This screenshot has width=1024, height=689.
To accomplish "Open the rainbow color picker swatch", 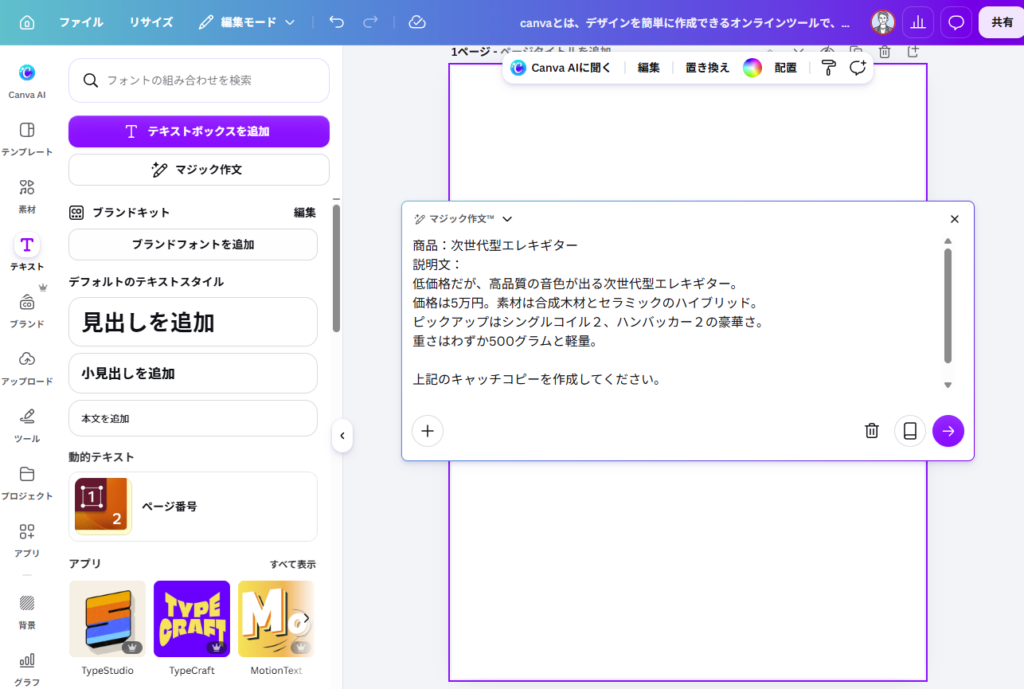I will 752,68.
